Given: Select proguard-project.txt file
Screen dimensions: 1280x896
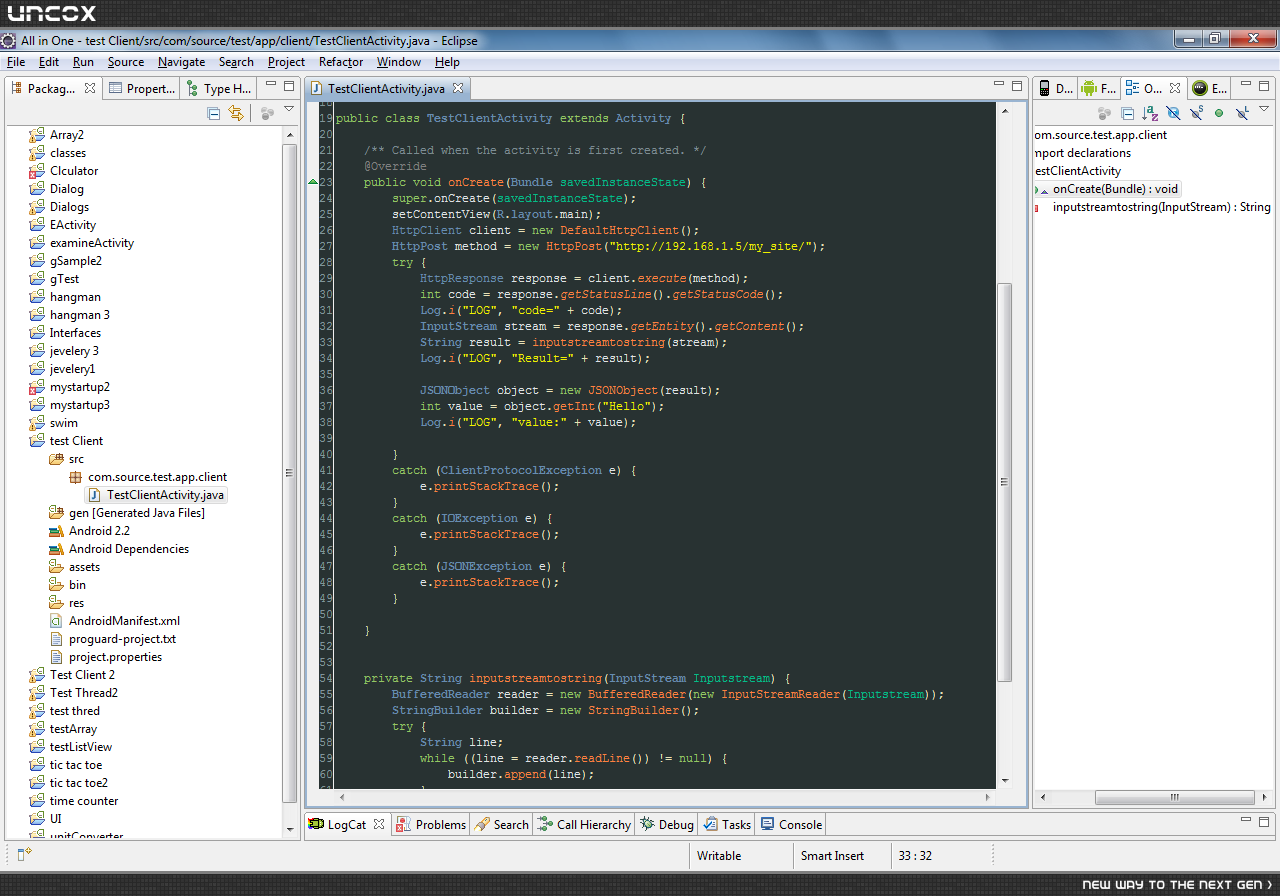Looking at the screenshot, I should point(122,638).
